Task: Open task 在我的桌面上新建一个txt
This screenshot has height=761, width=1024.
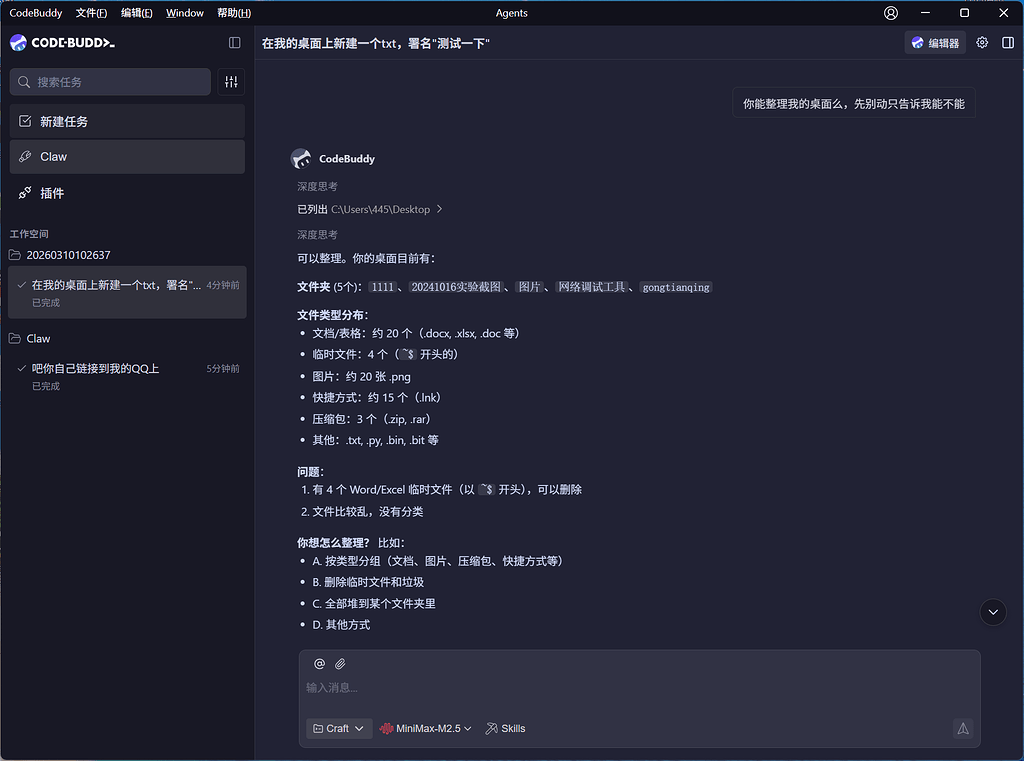Action: pyautogui.click(x=127, y=292)
